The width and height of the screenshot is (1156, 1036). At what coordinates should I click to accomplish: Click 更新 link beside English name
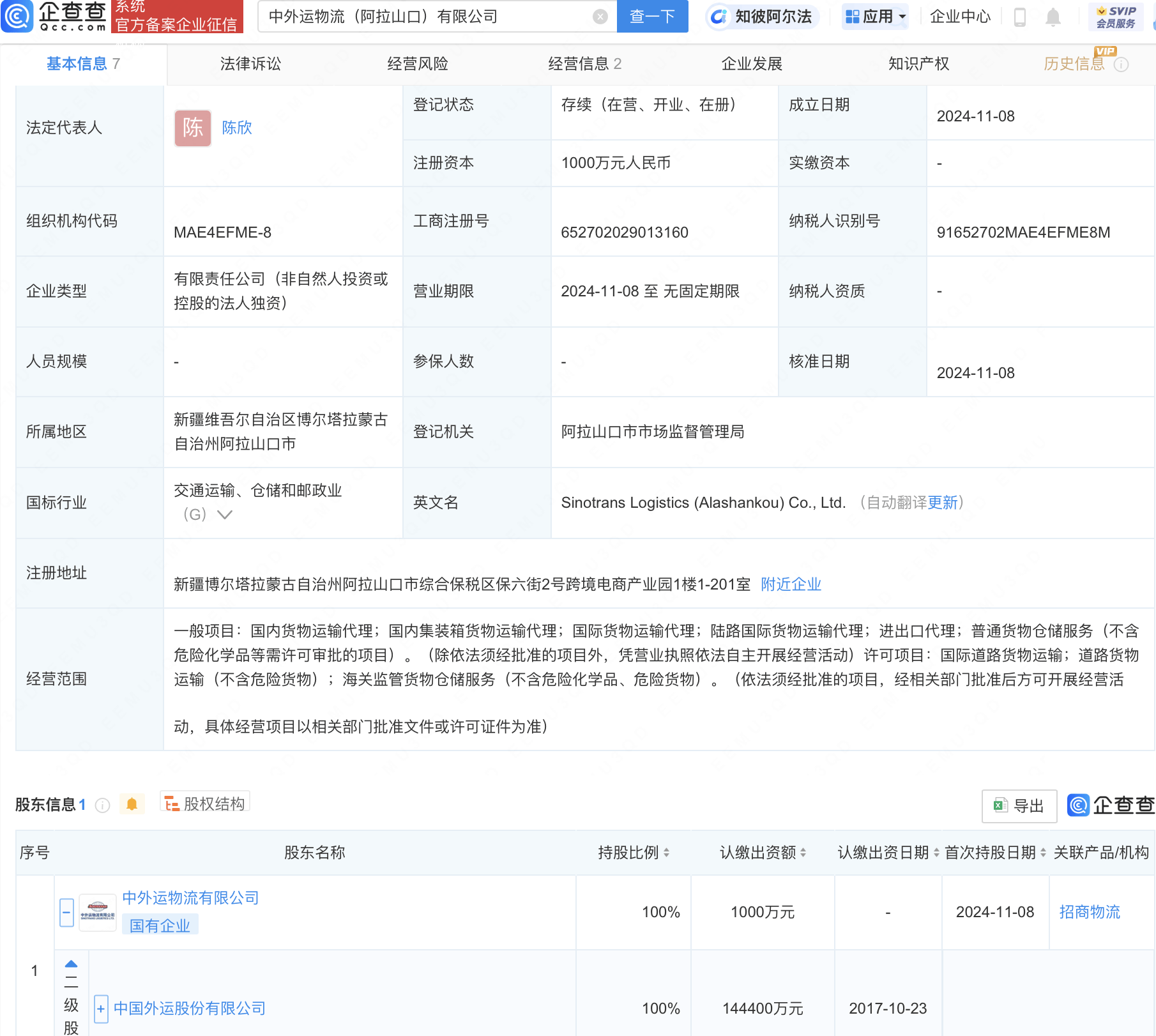pyautogui.click(x=942, y=503)
